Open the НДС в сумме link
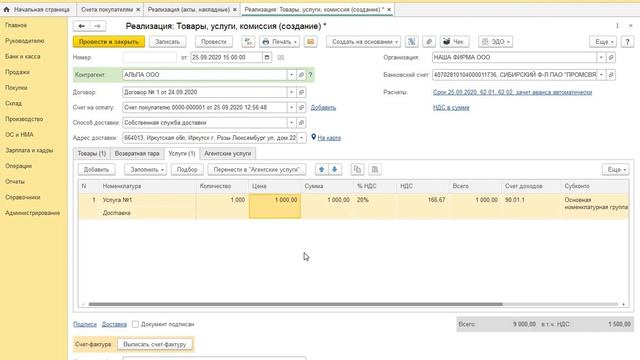The width and height of the screenshot is (640, 360). [x=451, y=108]
